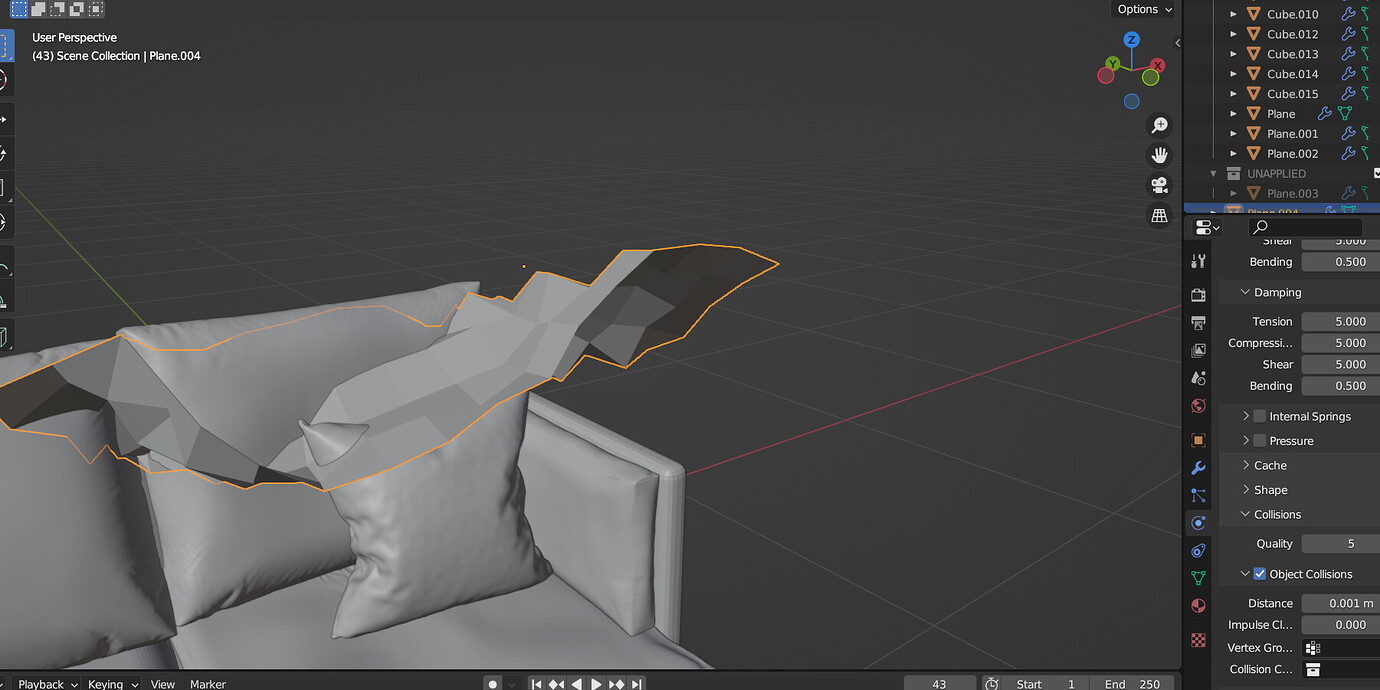Click the auto keying record button

tap(492, 684)
